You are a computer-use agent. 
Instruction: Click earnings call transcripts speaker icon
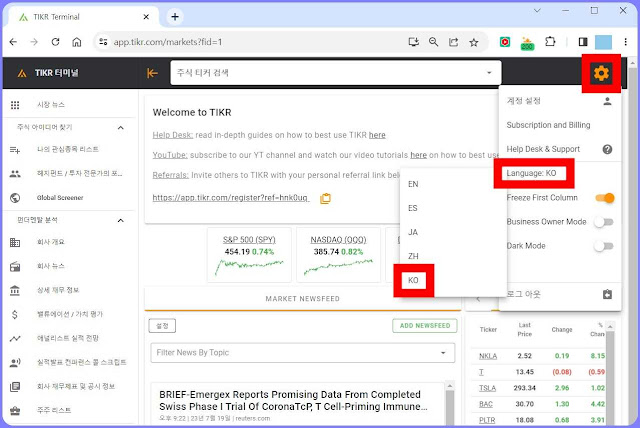[15, 363]
